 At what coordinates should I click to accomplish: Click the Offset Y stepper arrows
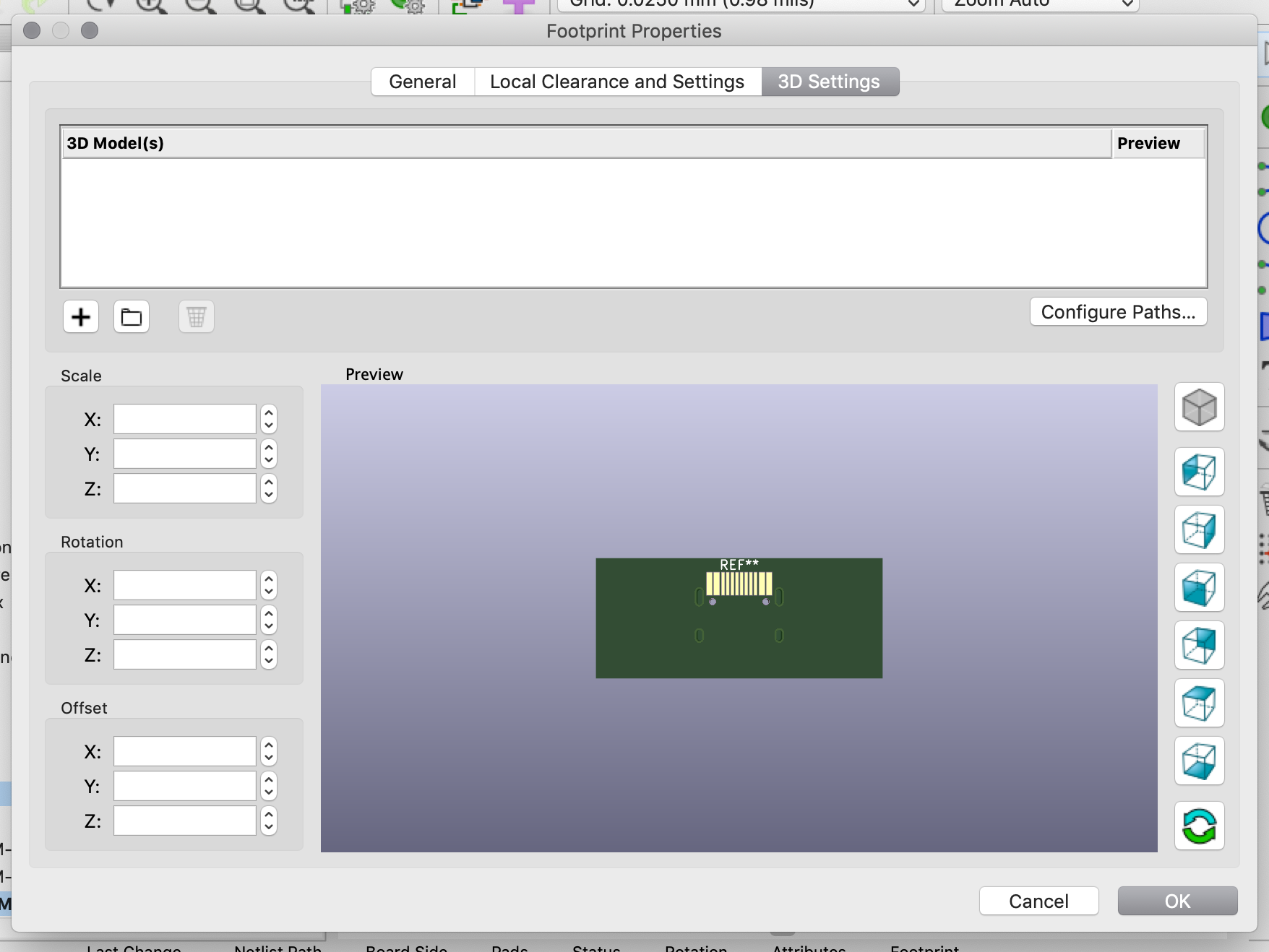269,787
